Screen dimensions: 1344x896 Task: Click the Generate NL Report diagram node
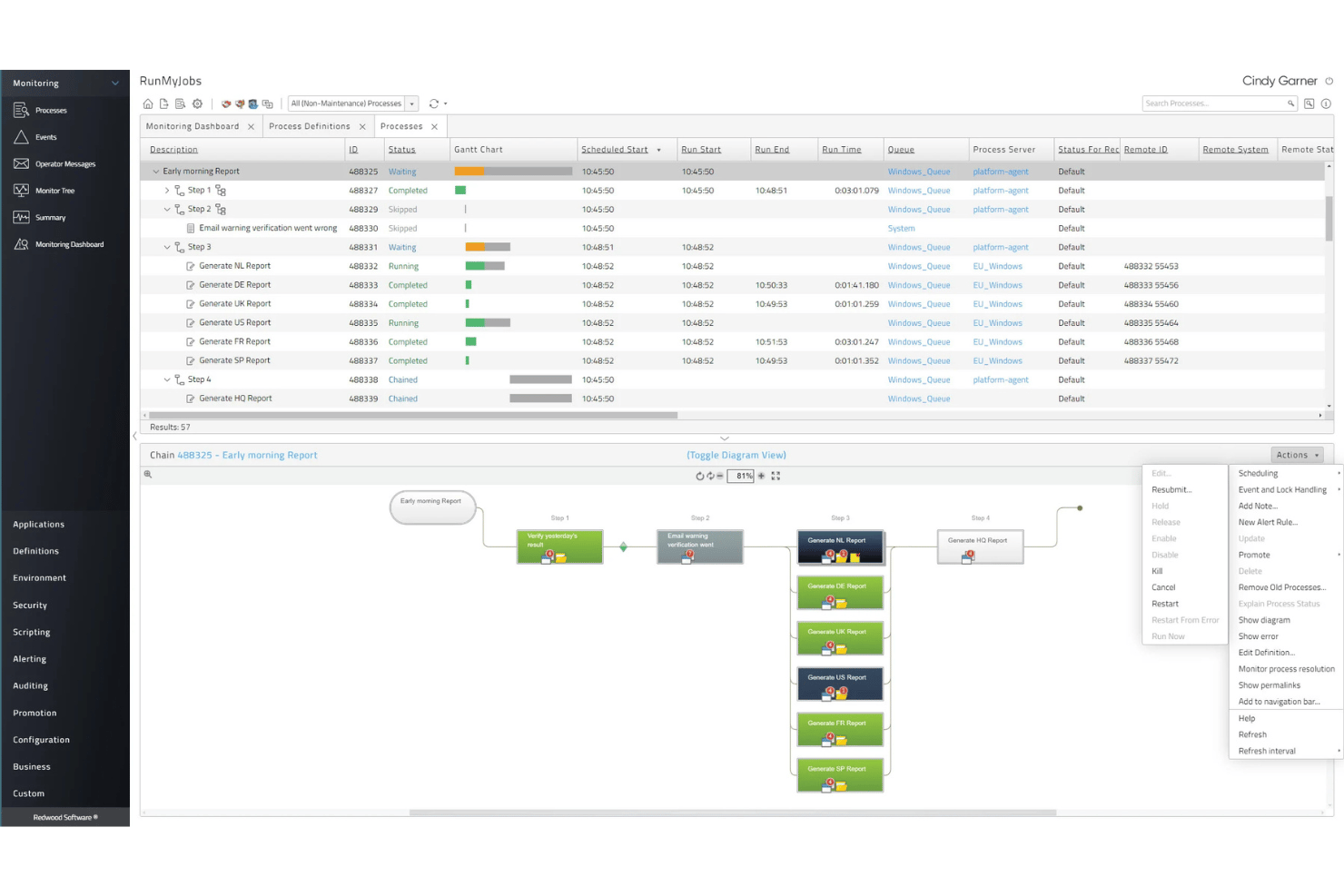click(840, 547)
